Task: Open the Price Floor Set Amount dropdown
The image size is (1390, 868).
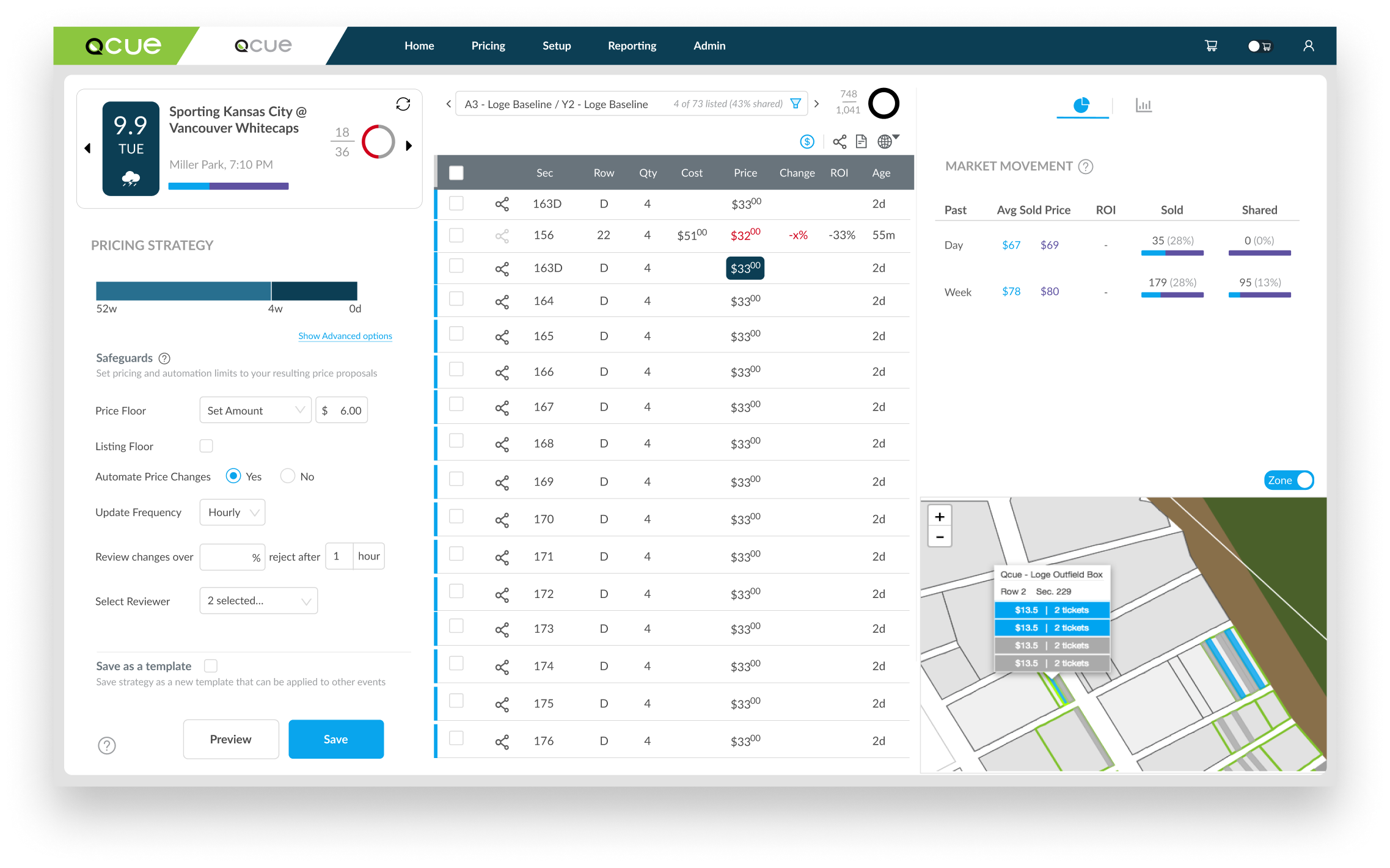Action: coord(255,410)
